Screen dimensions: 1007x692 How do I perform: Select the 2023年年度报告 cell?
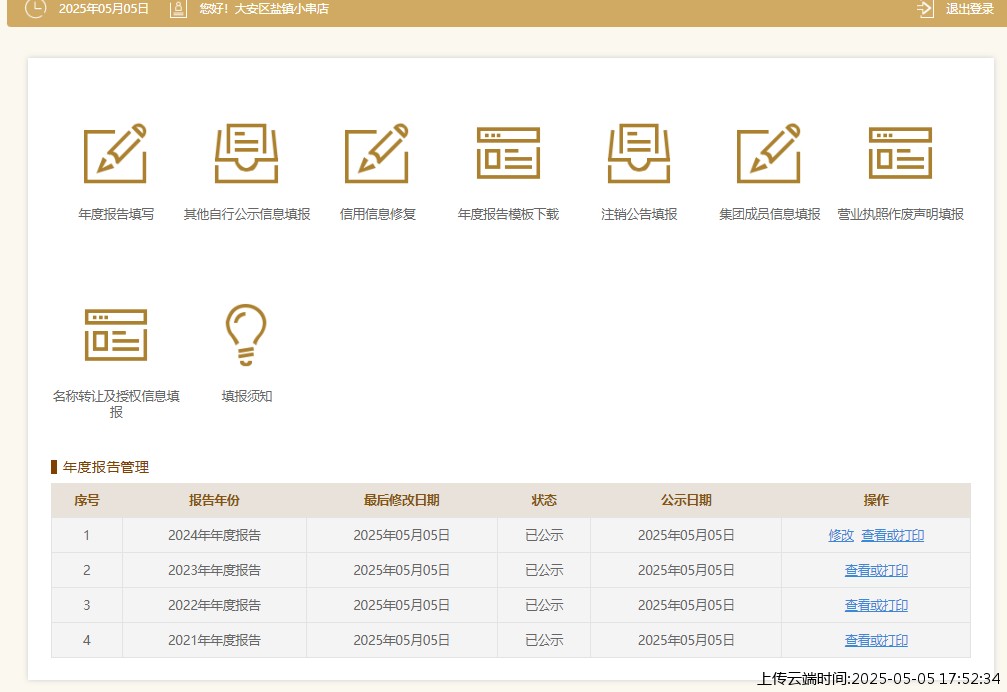point(215,570)
